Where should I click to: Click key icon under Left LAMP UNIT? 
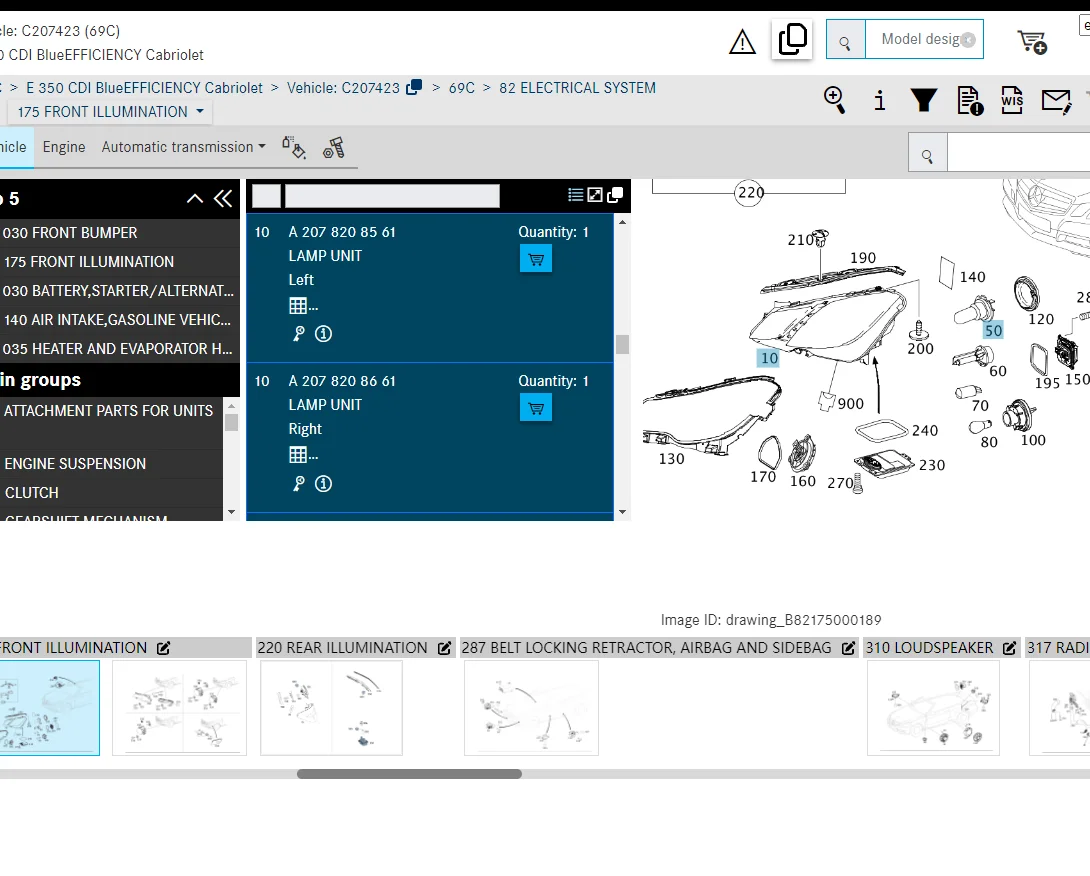pos(299,334)
